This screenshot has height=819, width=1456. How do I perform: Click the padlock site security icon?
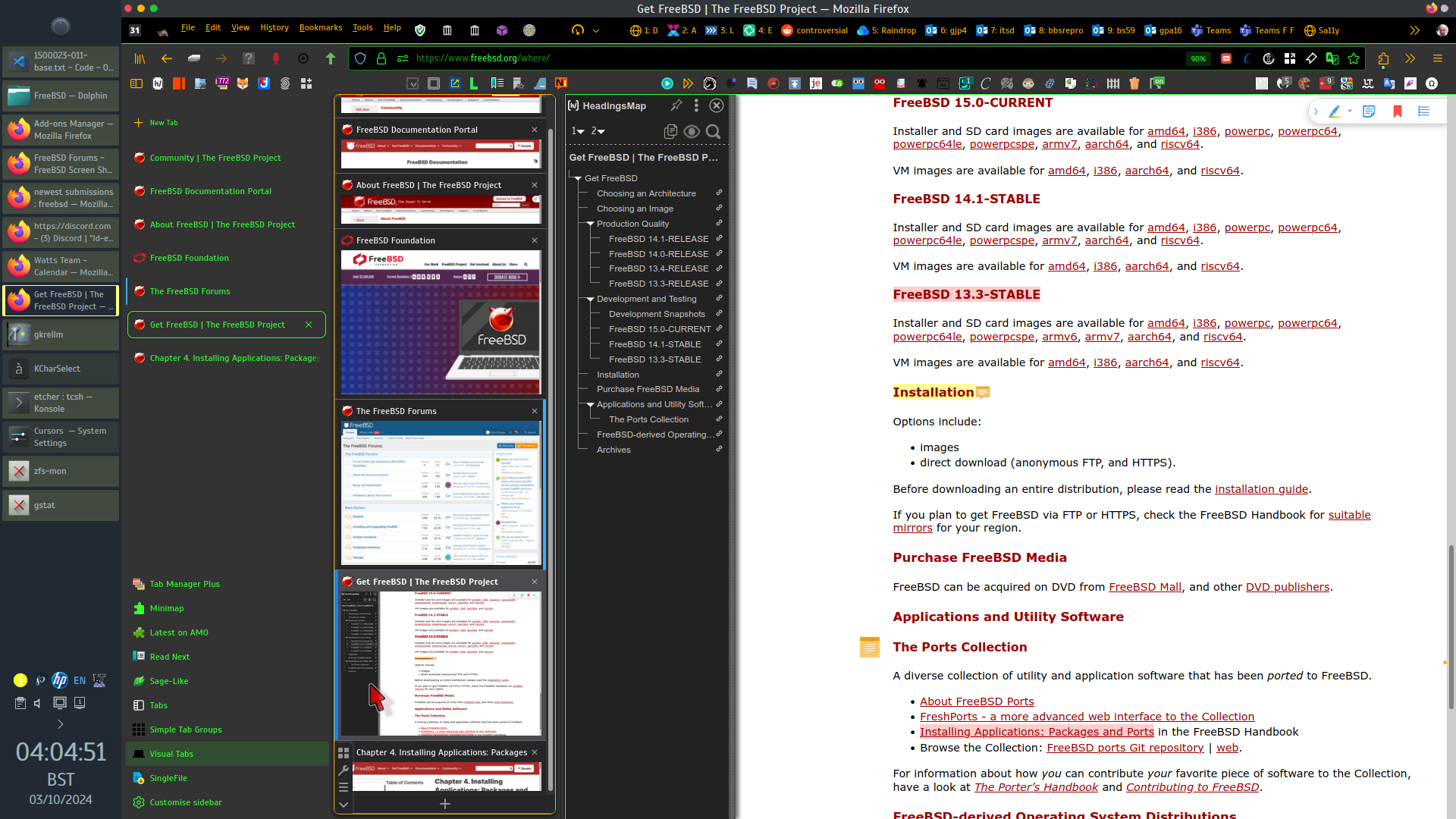pos(381,58)
